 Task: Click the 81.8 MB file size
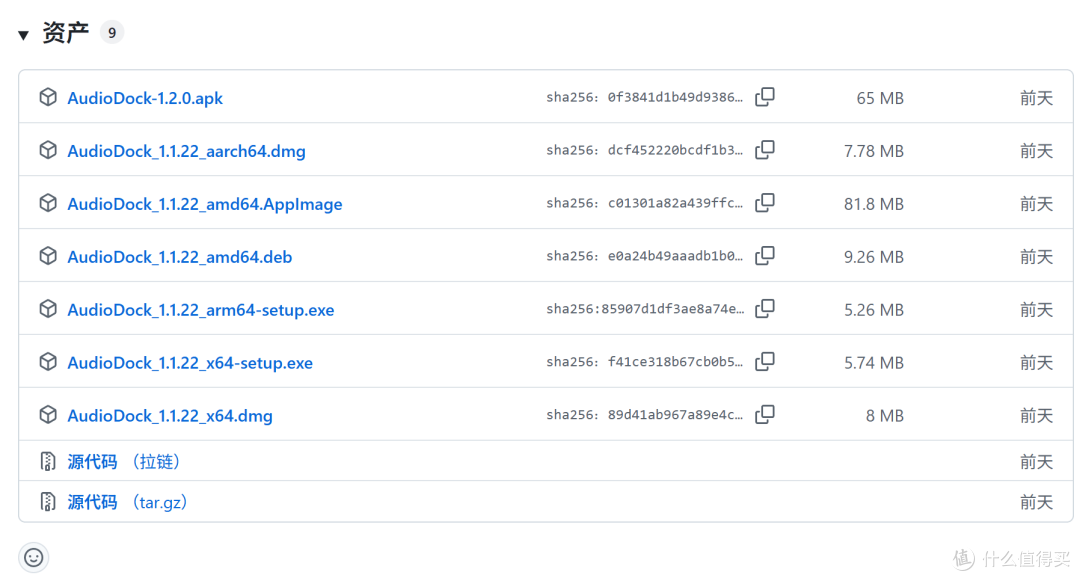point(873,204)
